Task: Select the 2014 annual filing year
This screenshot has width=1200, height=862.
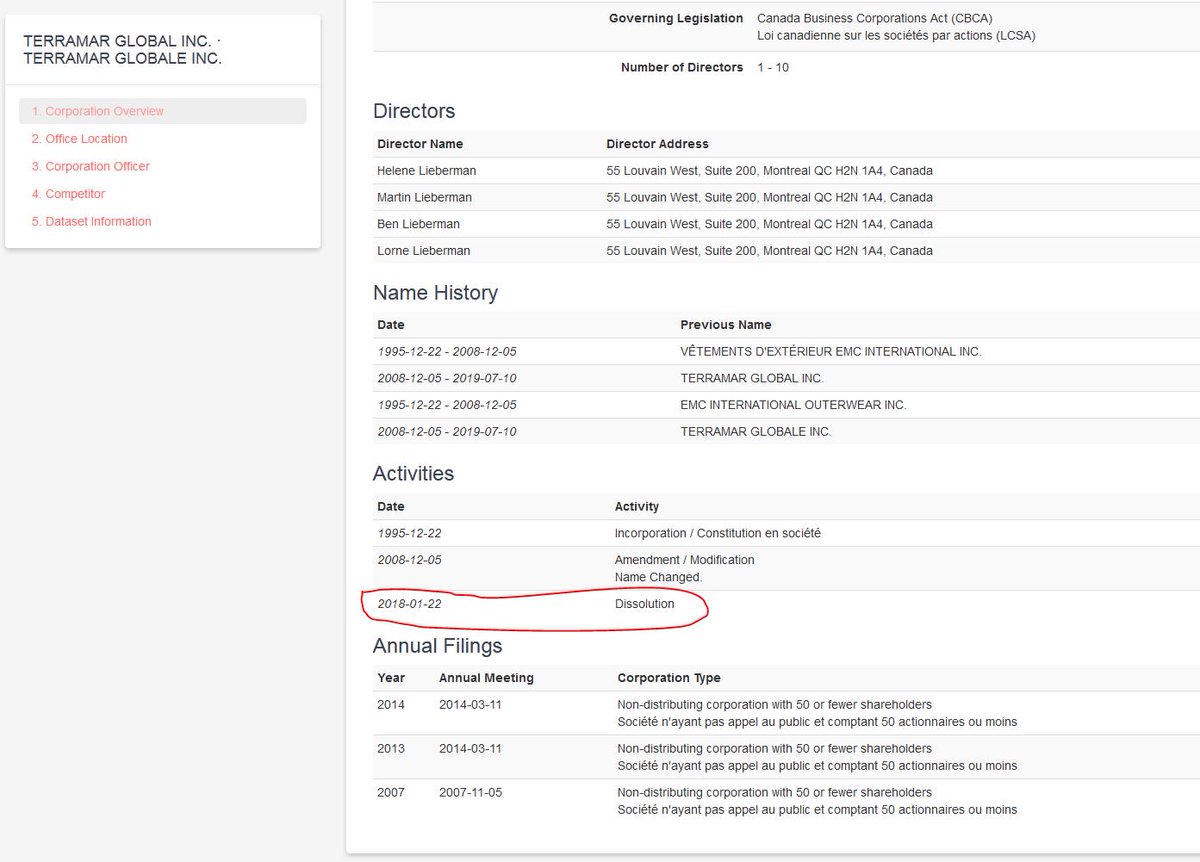Action: tap(391, 705)
